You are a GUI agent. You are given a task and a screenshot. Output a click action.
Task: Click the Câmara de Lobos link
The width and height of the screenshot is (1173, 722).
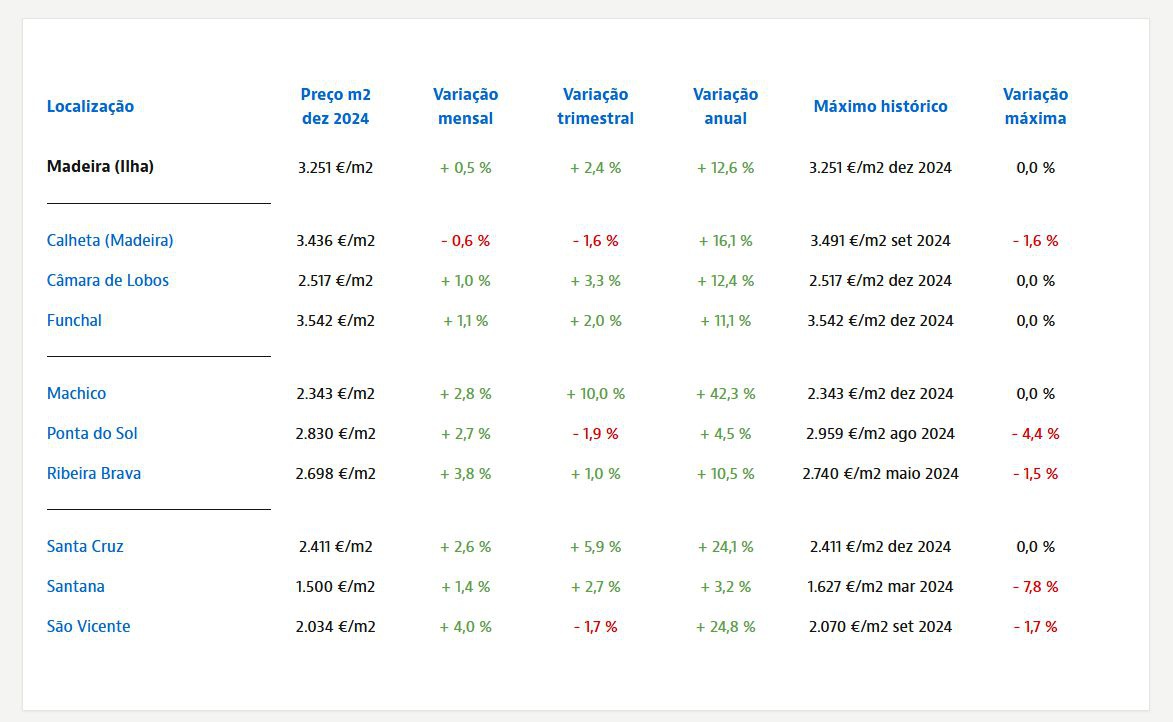click(x=108, y=281)
